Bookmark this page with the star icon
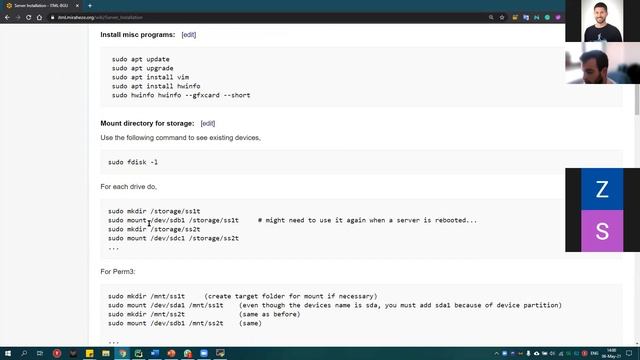Viewport: 640px width, 360px height. coord(502,18)
